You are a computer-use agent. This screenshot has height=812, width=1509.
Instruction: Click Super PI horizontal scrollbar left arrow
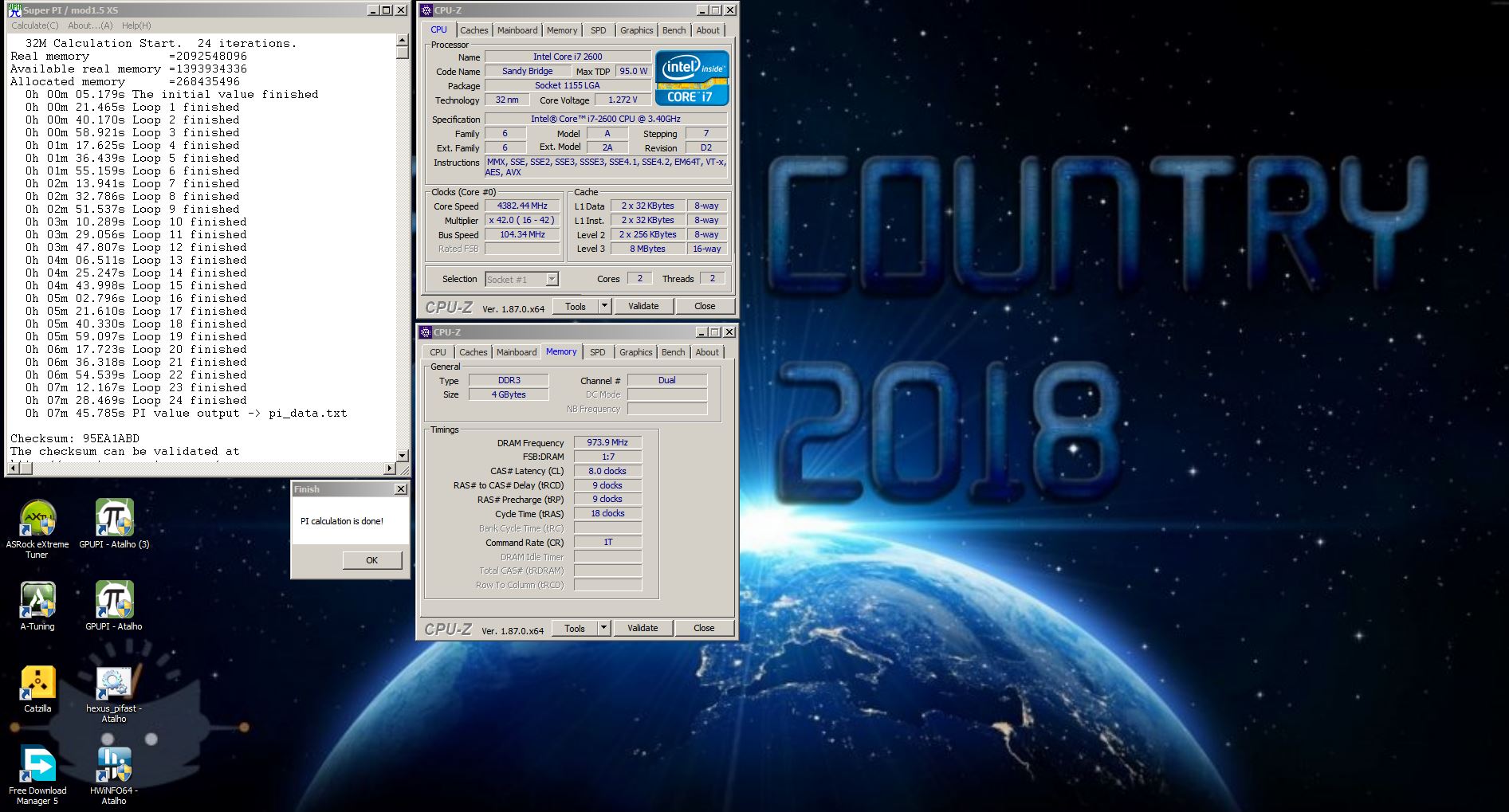coord(14,469)
